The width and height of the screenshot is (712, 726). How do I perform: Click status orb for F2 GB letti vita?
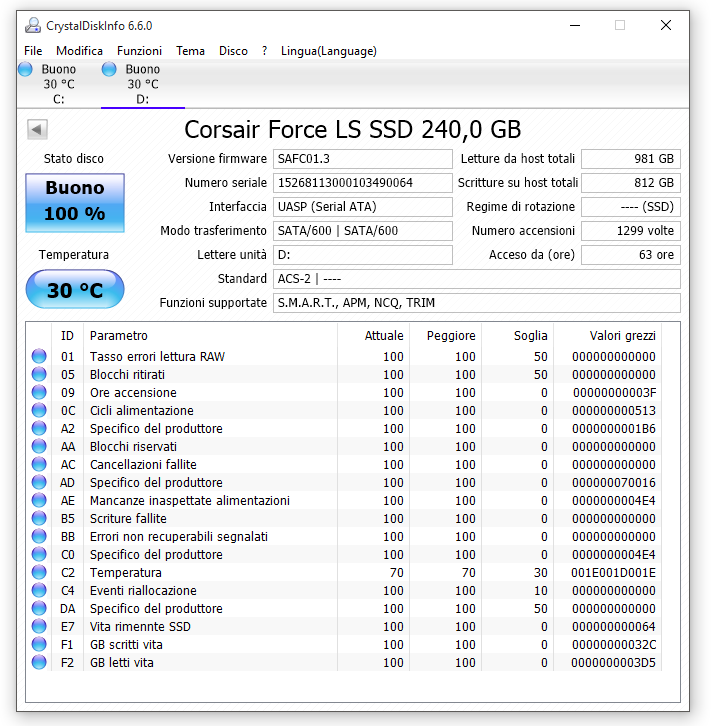coord(39,662)
